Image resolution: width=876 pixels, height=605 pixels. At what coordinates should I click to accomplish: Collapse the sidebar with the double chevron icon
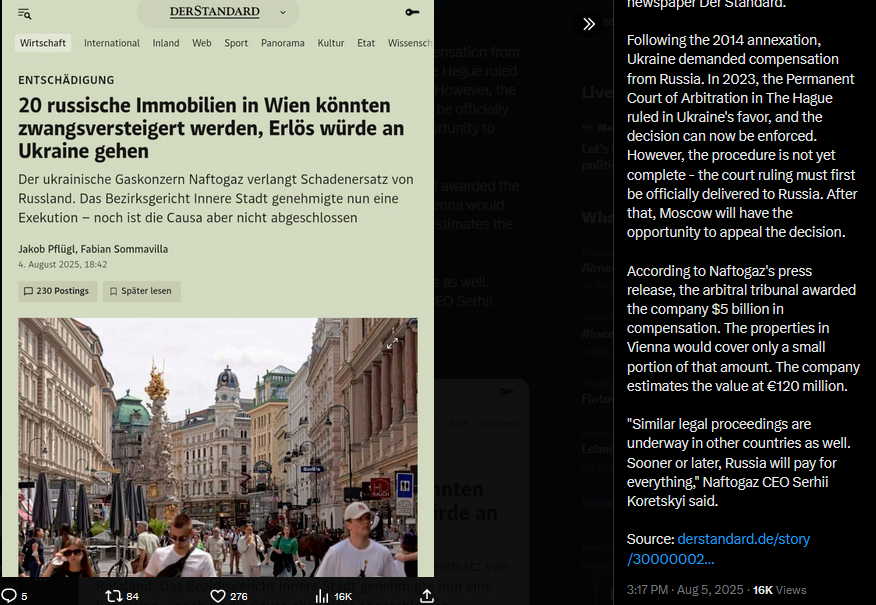[589, 24]
